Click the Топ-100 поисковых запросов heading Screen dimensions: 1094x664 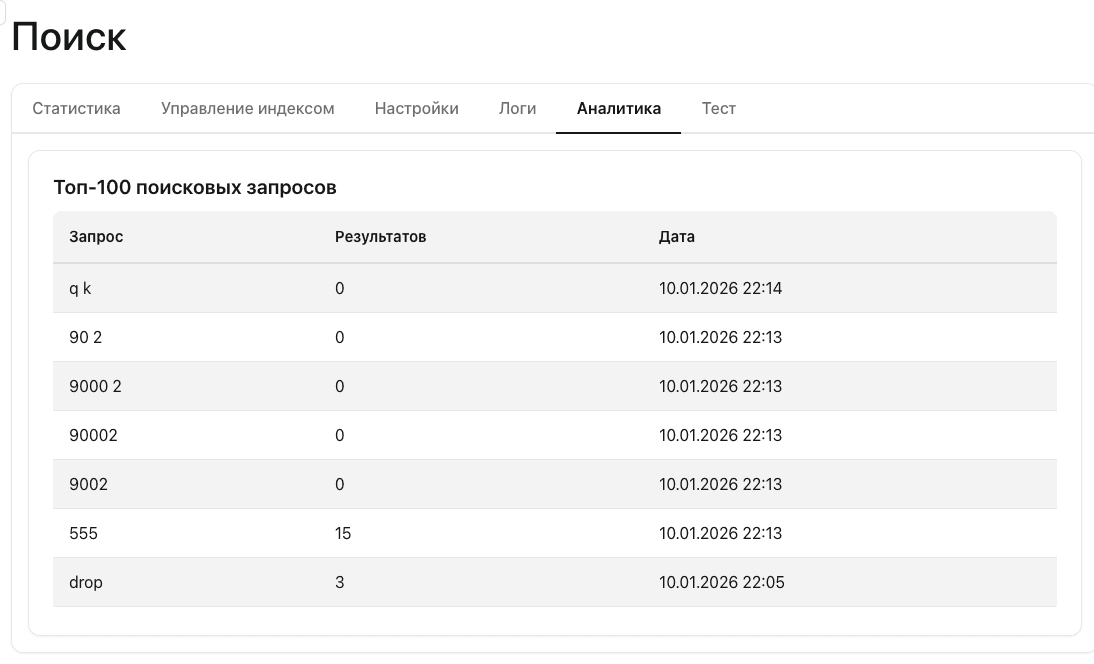click(195, 188)
